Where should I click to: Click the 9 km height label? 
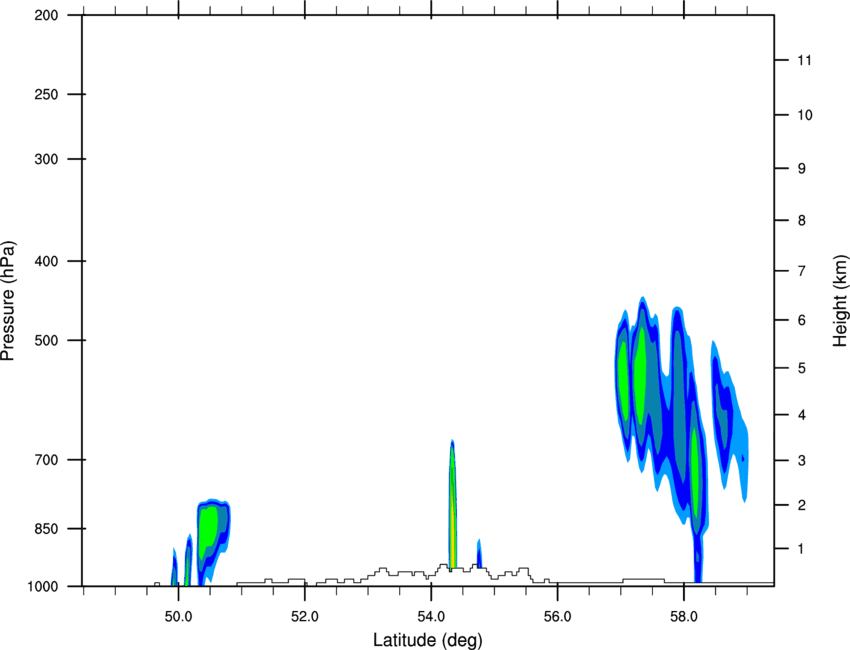tap(802, 169)
